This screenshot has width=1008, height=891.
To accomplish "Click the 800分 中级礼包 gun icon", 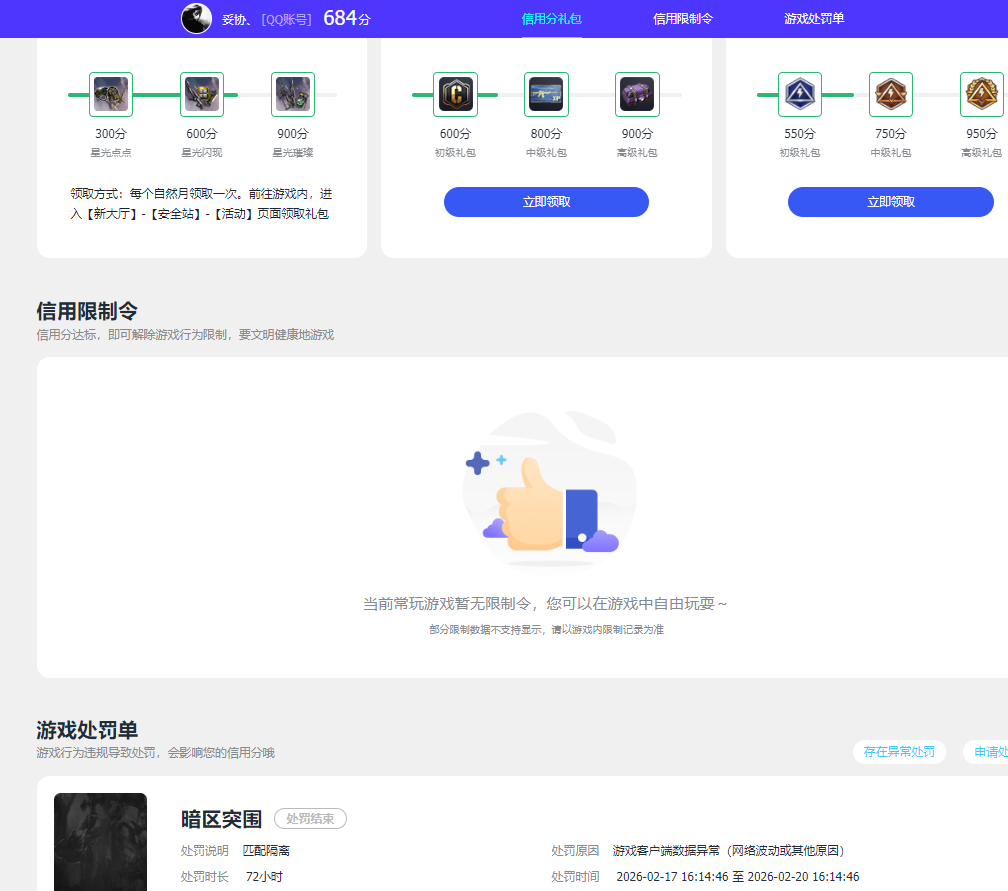I will 546,94.
